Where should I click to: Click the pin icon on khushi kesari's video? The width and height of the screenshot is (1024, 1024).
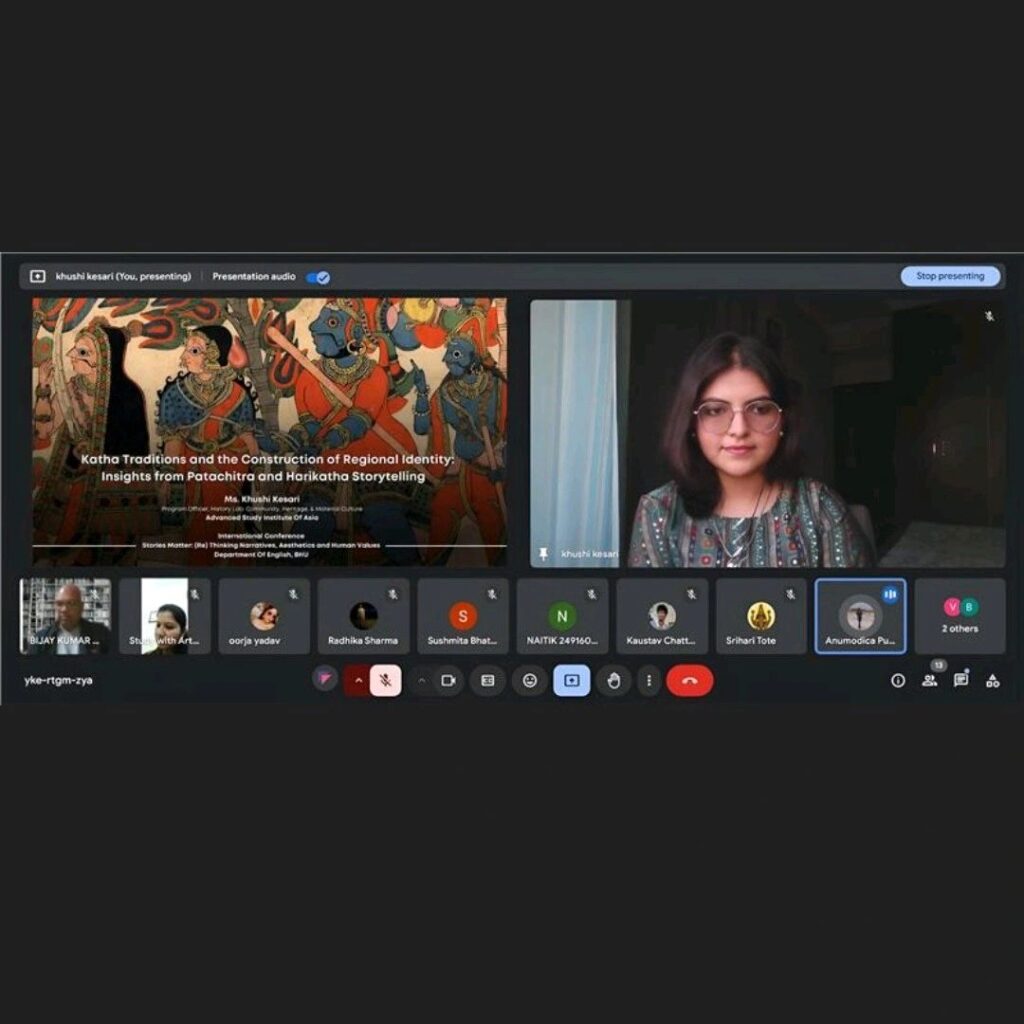coord(544,553)
